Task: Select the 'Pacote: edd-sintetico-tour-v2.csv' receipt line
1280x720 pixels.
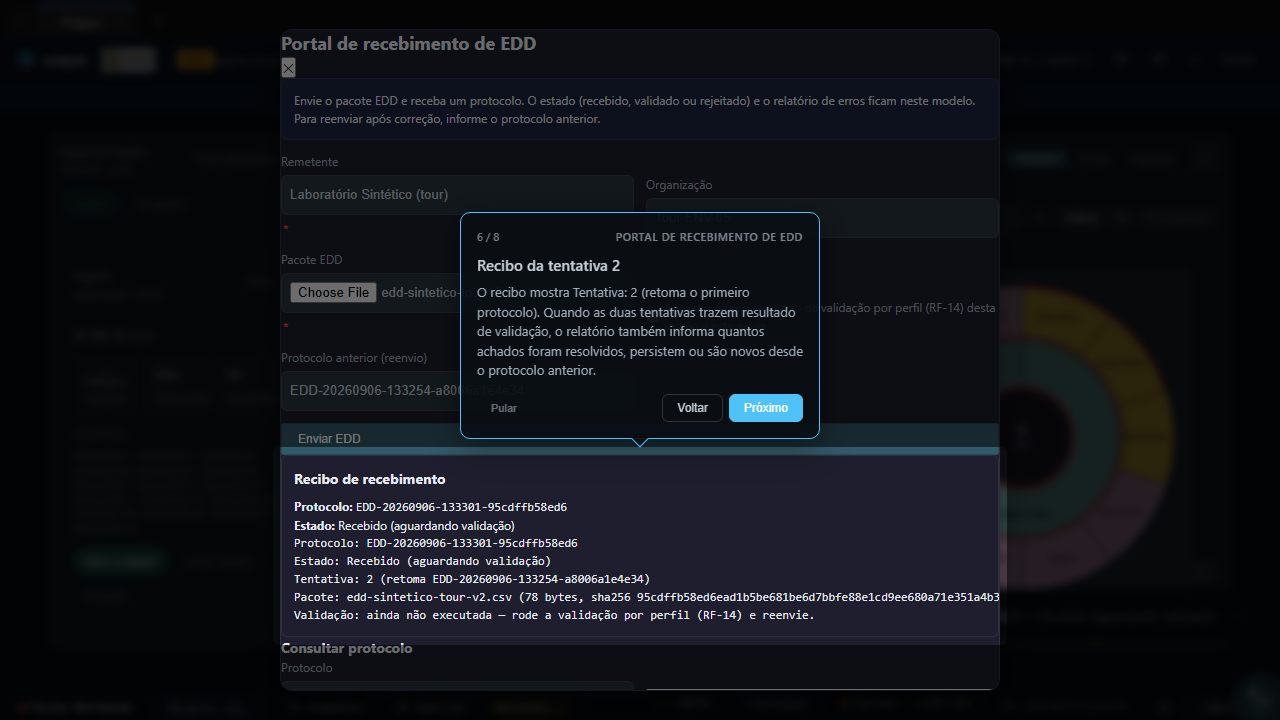Action: click(x=646, y=597)
